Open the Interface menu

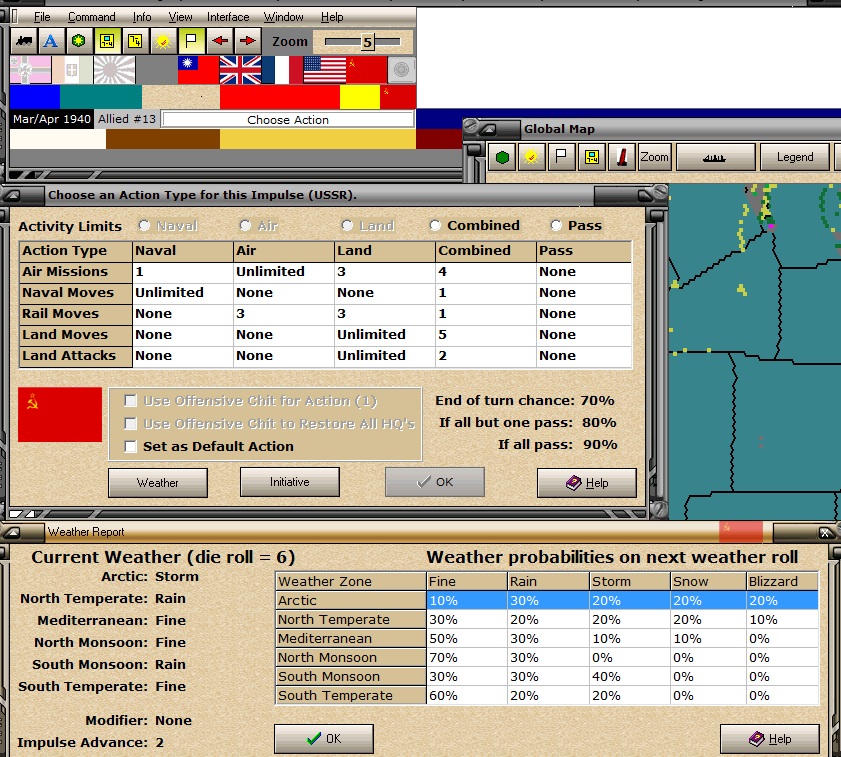coord(228,17)
